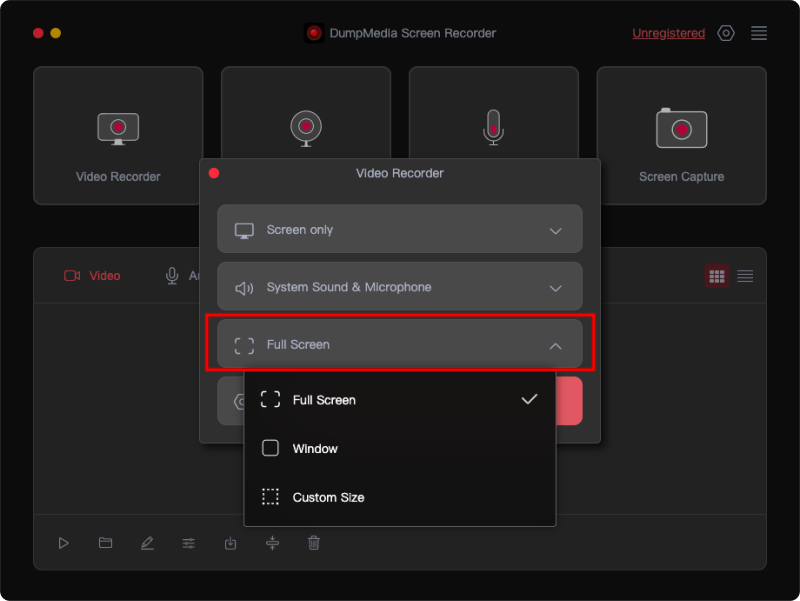Open settings gear icon in title bar
This screenshot has height=601, width=800.
coord(726,33)
